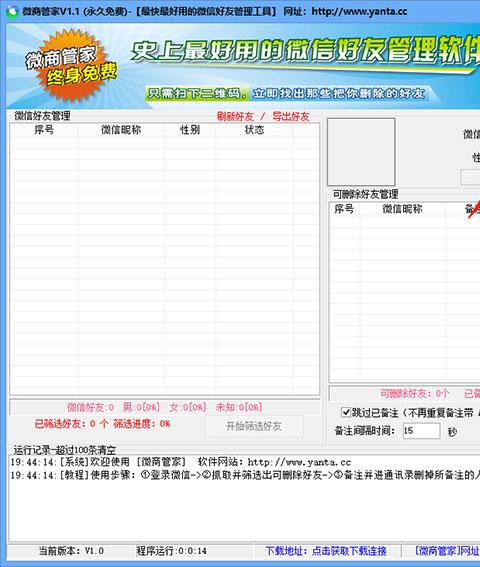Click the 筛选进度: 0% text
Image resolution: width=480 pixels, height=567 pixels.
pyautogui.click(x=141, y=424)
